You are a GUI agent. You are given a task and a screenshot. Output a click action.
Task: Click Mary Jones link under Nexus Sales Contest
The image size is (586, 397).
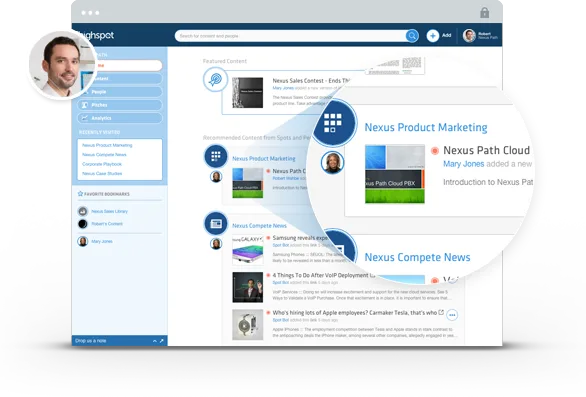[283, 88]
